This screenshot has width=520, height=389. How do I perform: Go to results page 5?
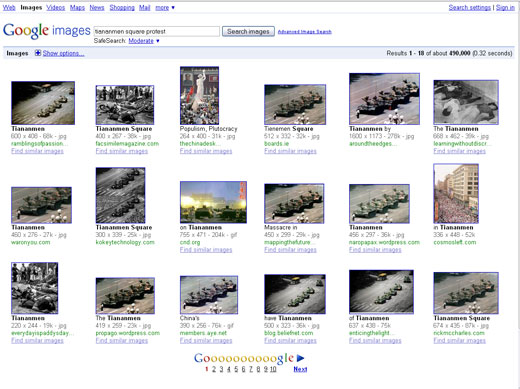(236, 369)
